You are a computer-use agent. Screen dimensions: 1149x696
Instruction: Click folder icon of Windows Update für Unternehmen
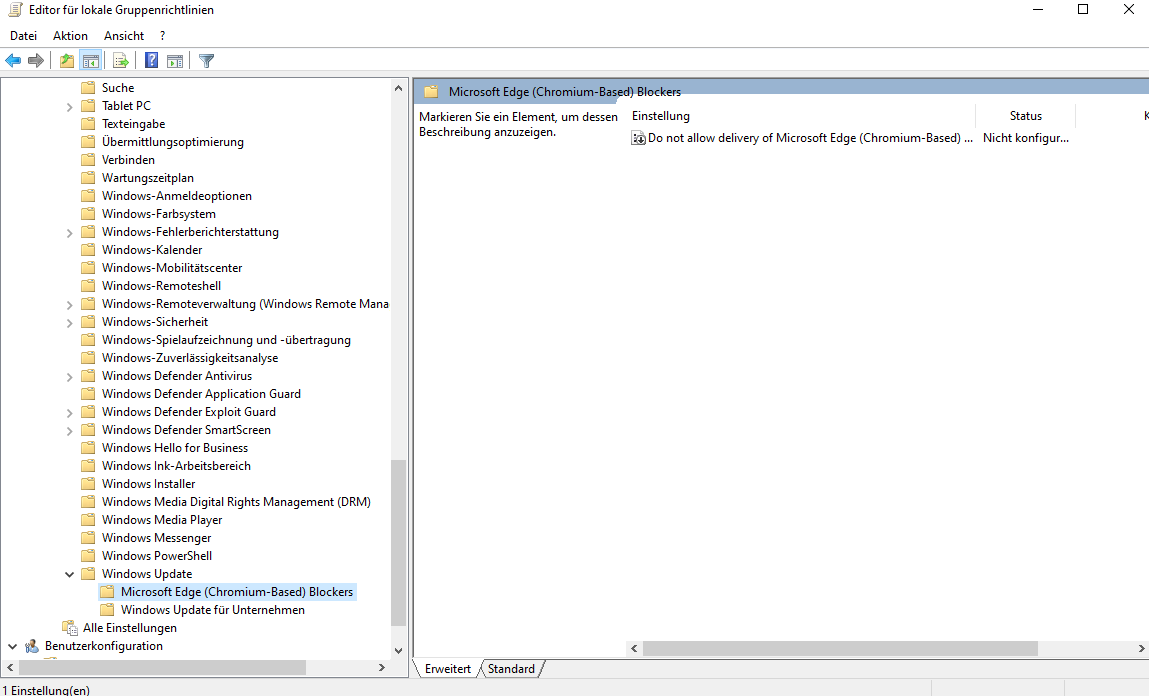[x=108, y=610]
